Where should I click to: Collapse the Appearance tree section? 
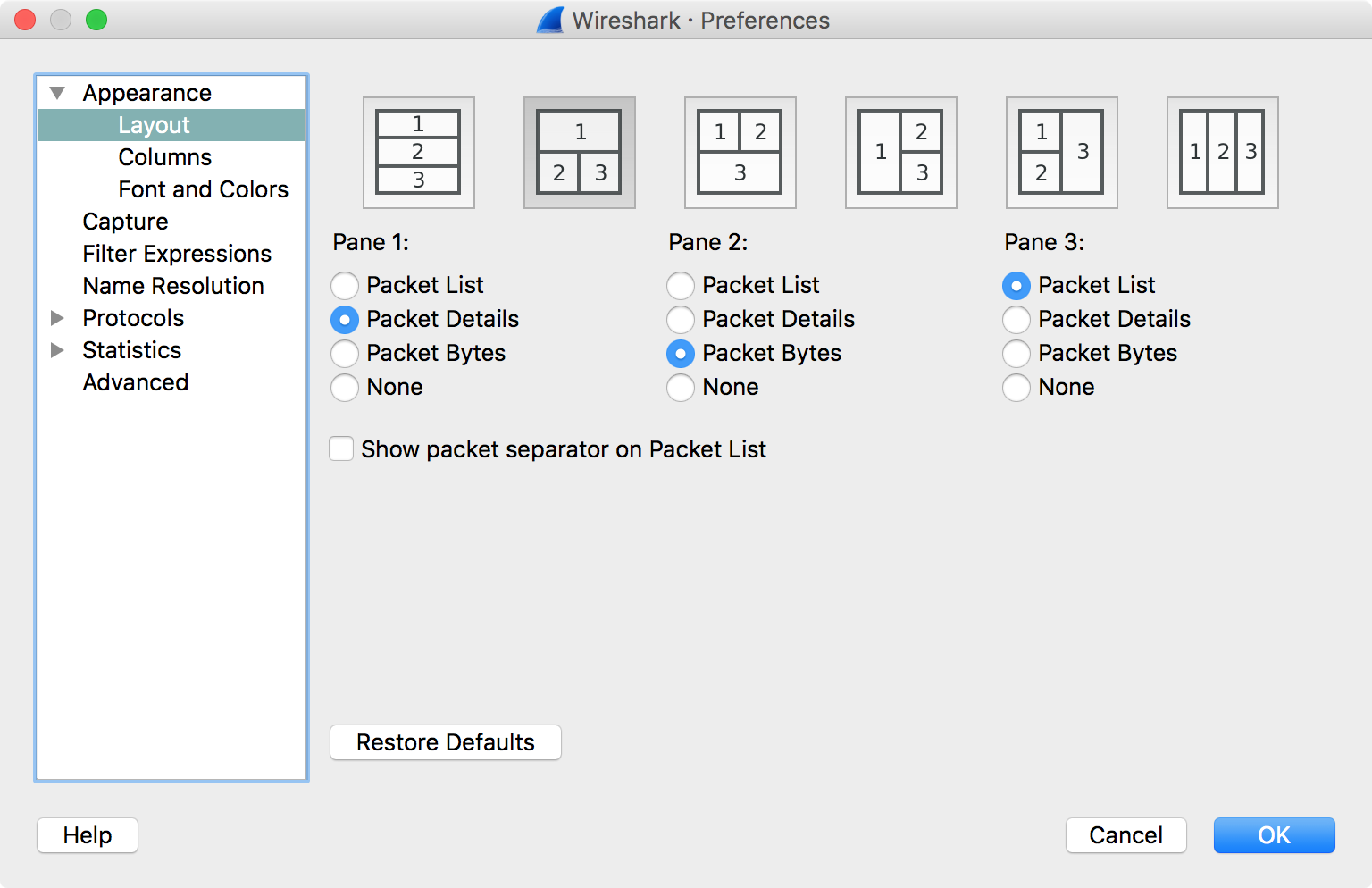(x=58, y=93)
